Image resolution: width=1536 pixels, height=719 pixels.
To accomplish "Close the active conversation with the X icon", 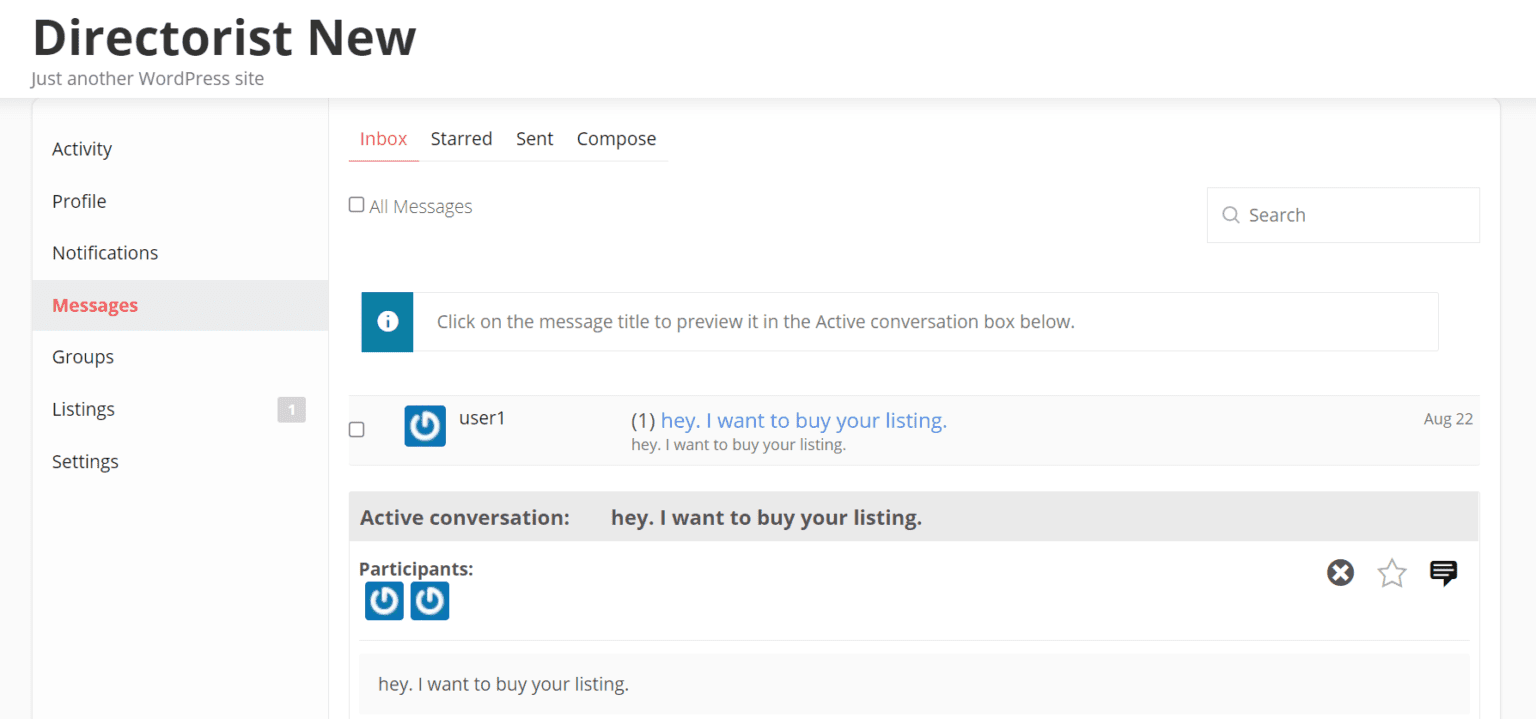I will point(1340,572).
